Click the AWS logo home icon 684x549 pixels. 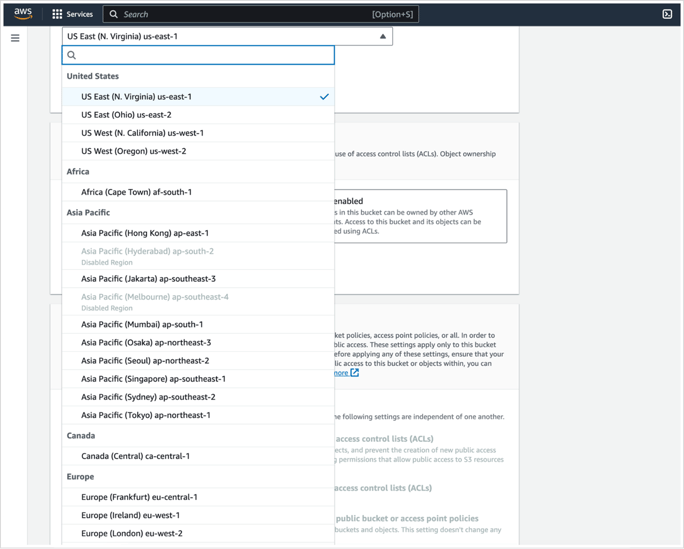22,14
